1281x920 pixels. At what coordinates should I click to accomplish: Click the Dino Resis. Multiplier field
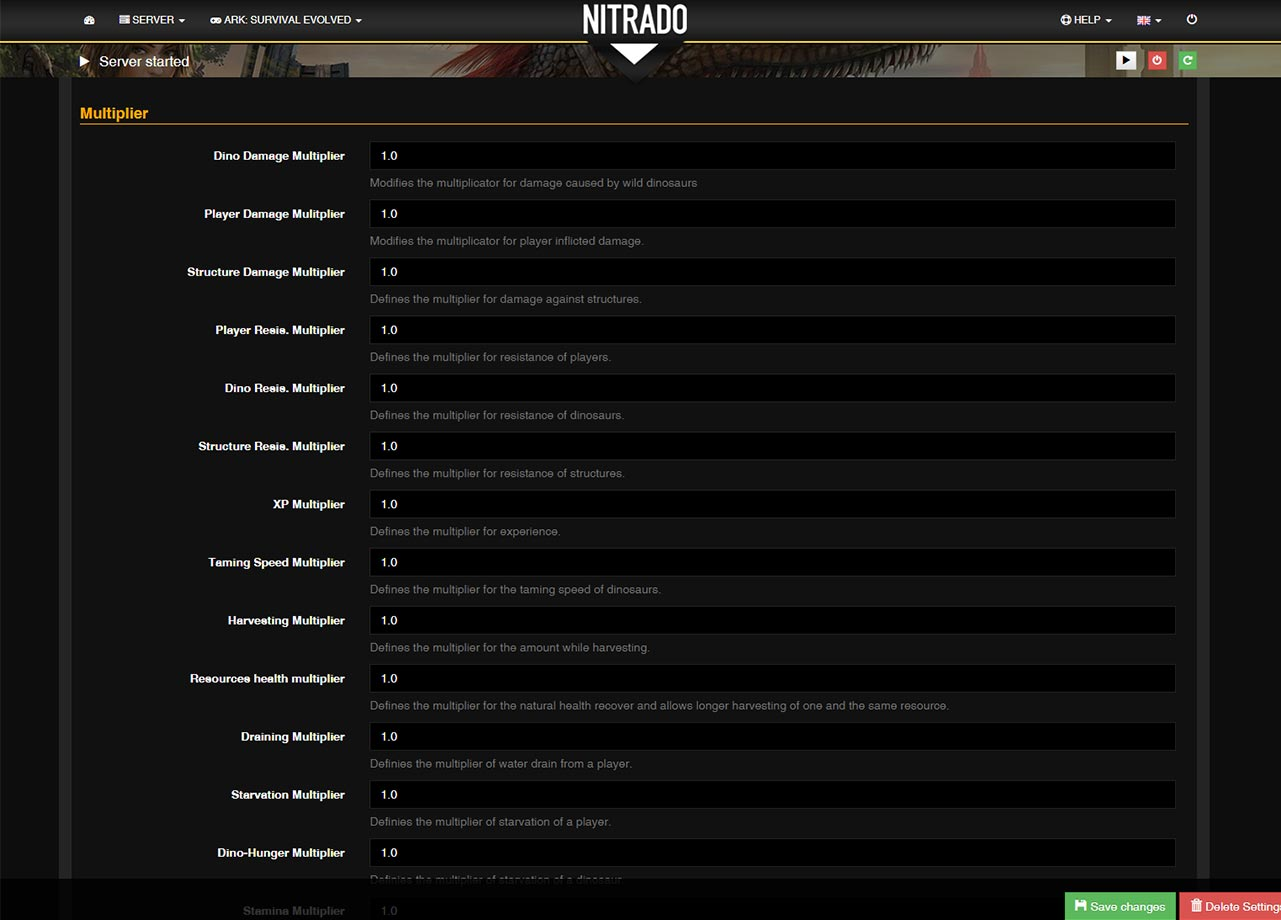[x=772, y=388]
